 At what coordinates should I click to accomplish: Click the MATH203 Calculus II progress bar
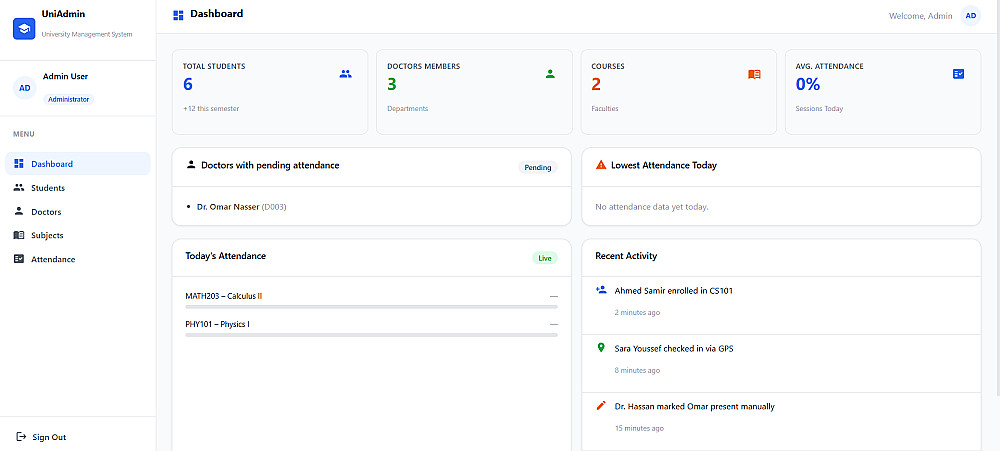371,307
